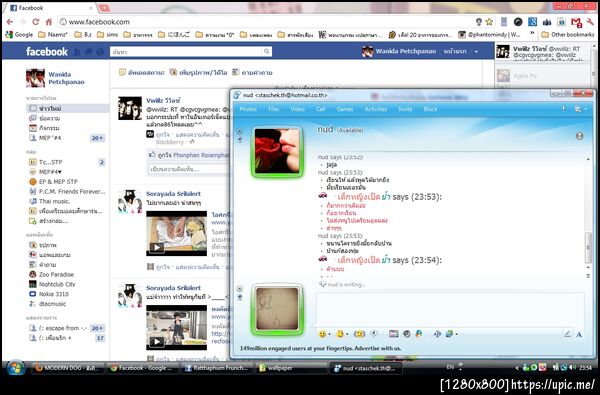Switch to MODERN DOG taskbar window
The height and width of the screenshot is (395, 600).
[x=68, y=368]
